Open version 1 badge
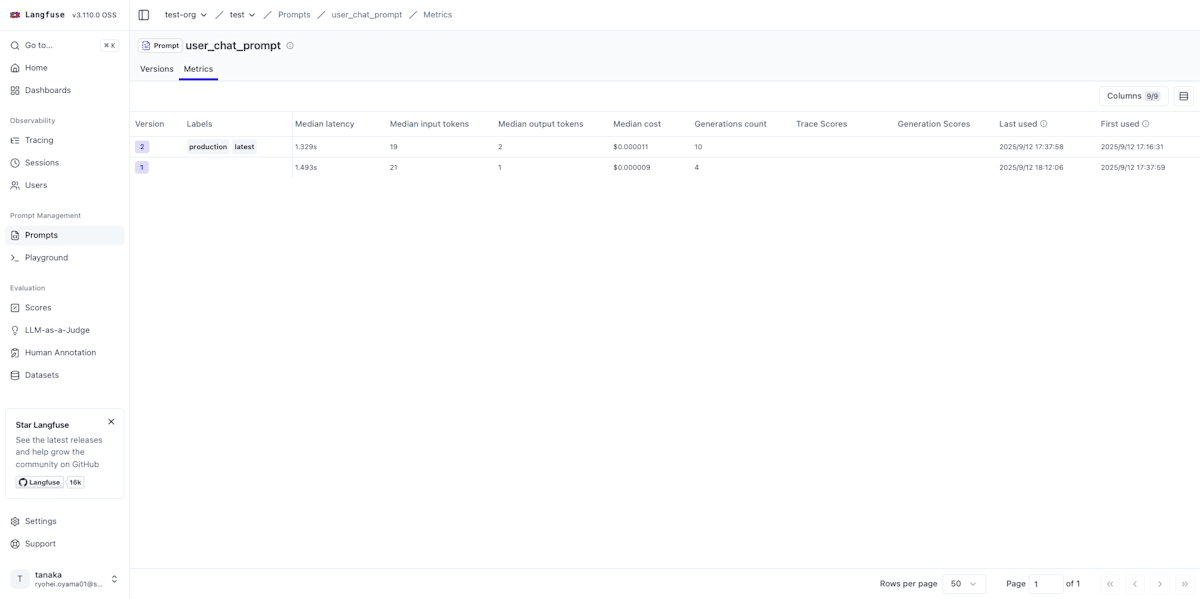The height and width of the screenshot is (599, 1200). 142,167
